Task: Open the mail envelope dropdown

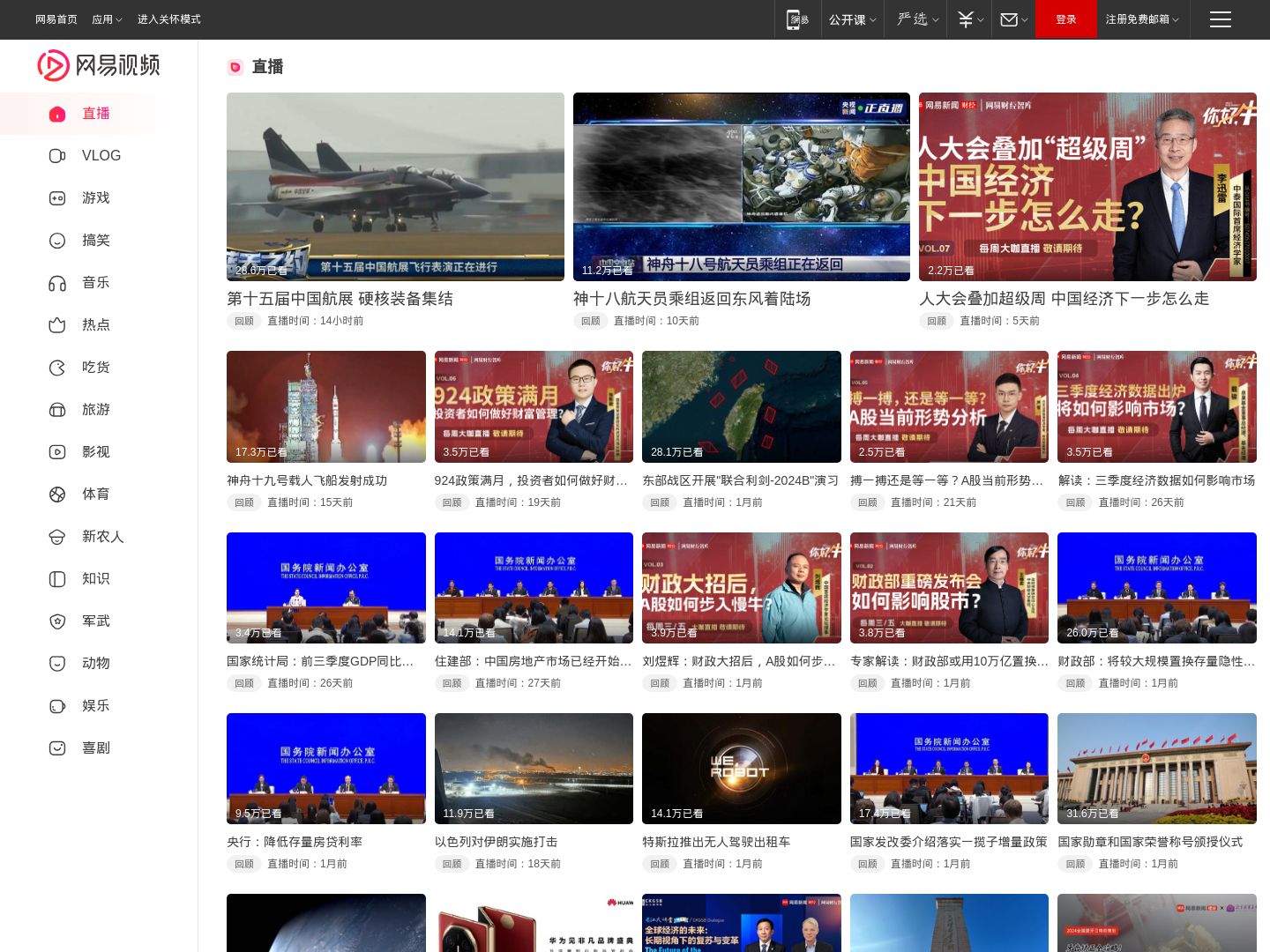Action: pos(1013,19)
